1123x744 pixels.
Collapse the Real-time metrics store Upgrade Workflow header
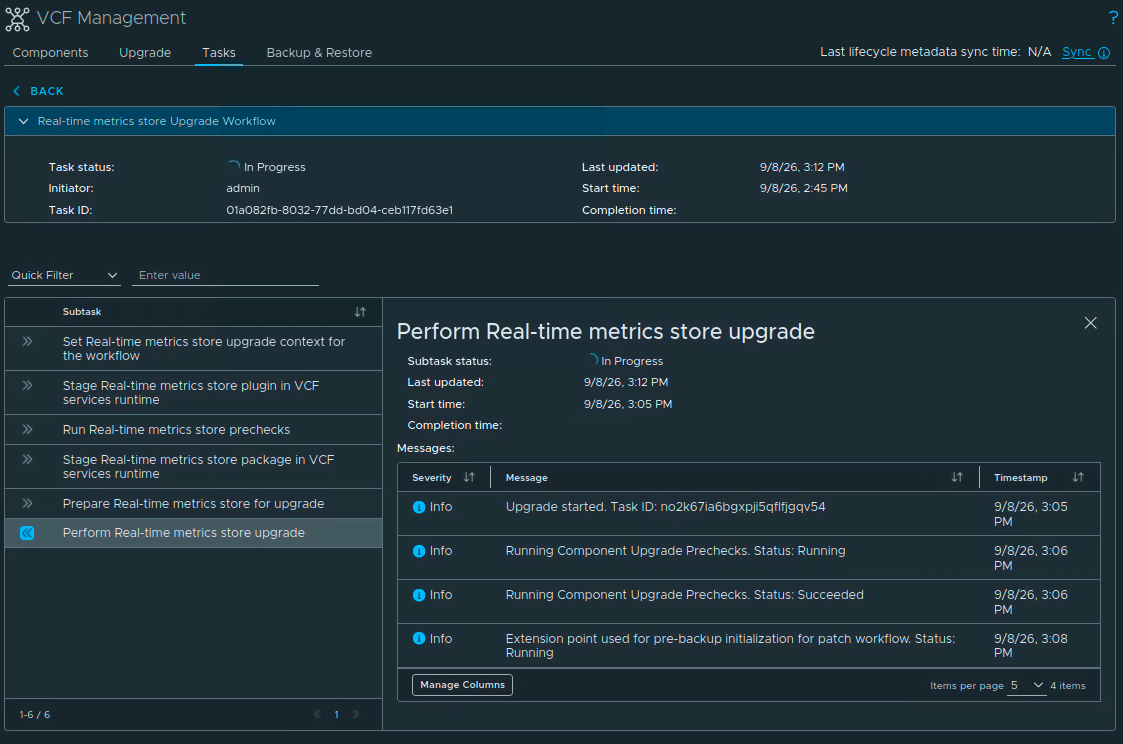(x=560, y=121)
